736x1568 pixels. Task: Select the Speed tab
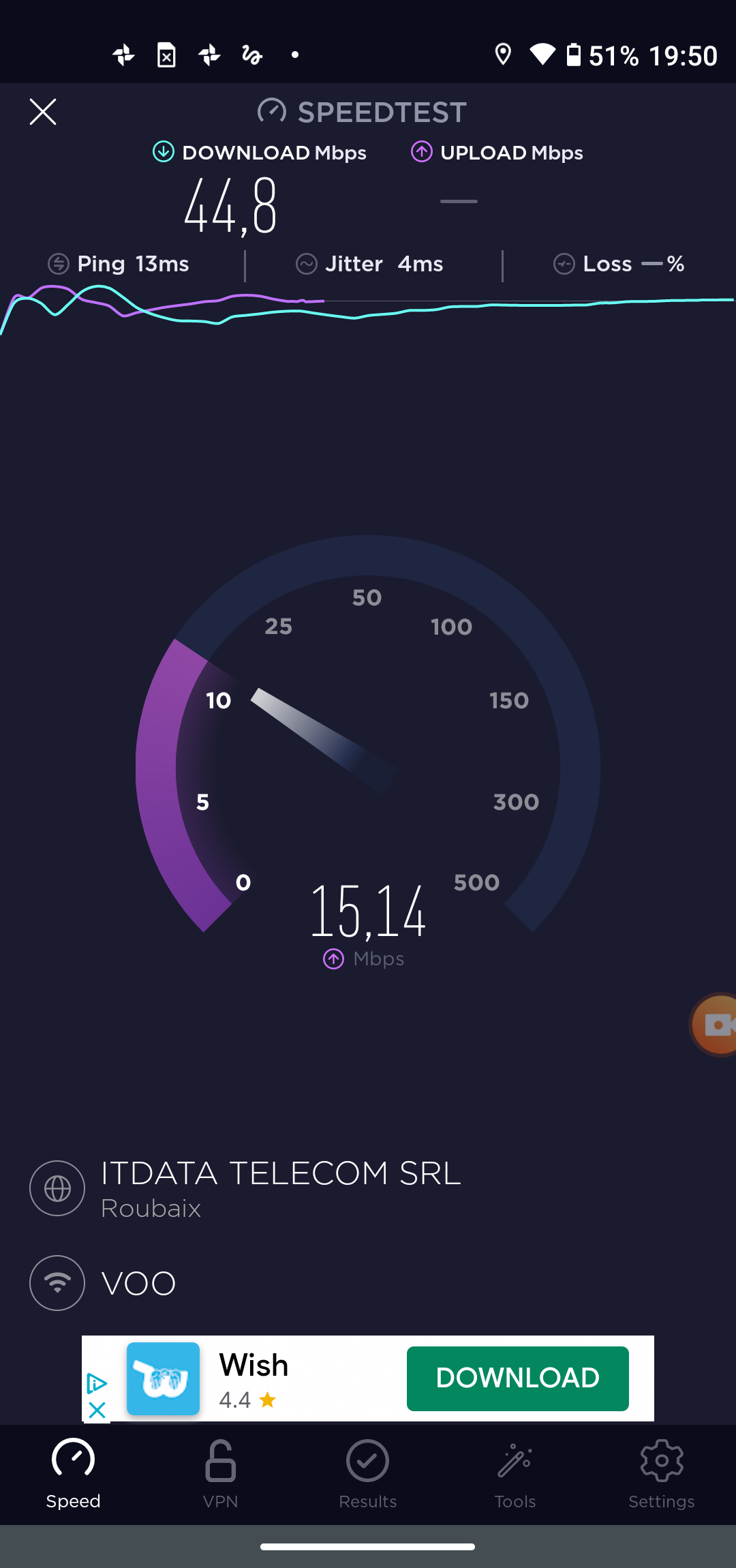74,1474
